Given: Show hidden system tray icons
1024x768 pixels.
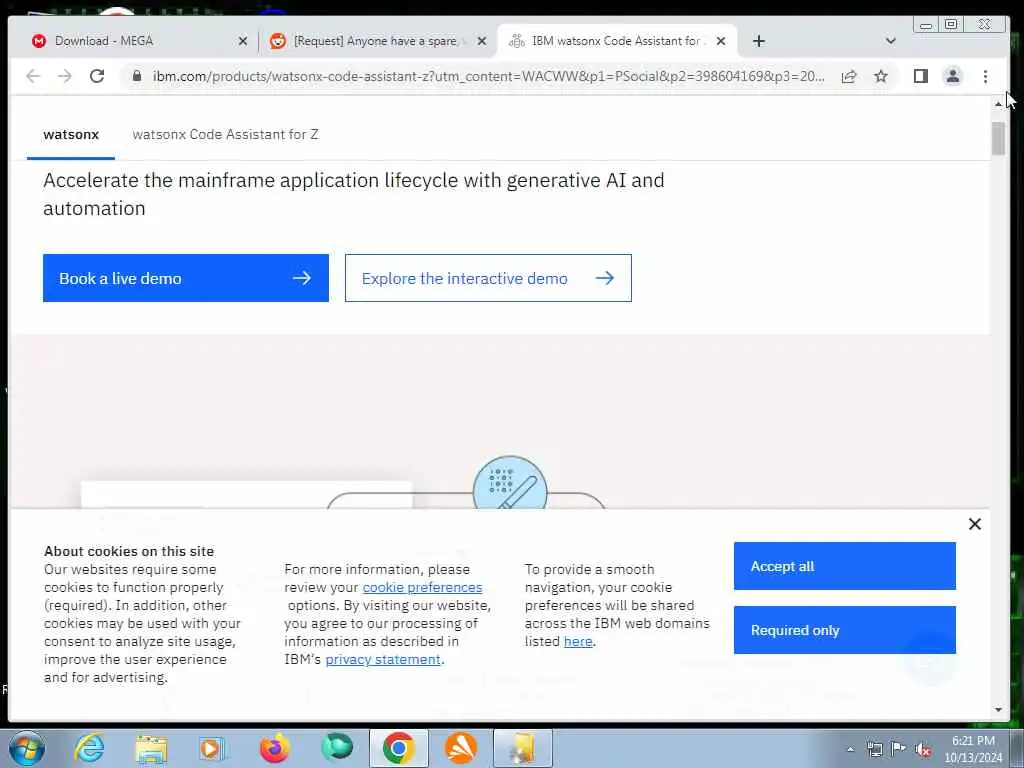Looking at the screenshot, I should pyautogui.click(x=850, y=750).
